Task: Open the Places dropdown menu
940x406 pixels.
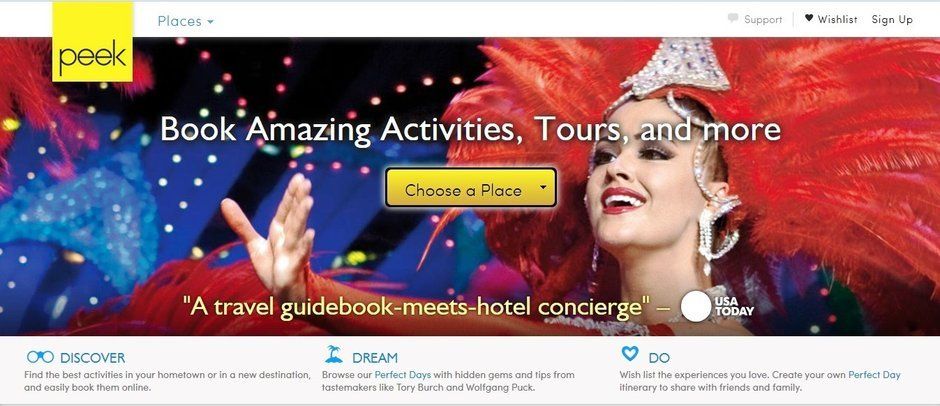Action: click(185, 21)
